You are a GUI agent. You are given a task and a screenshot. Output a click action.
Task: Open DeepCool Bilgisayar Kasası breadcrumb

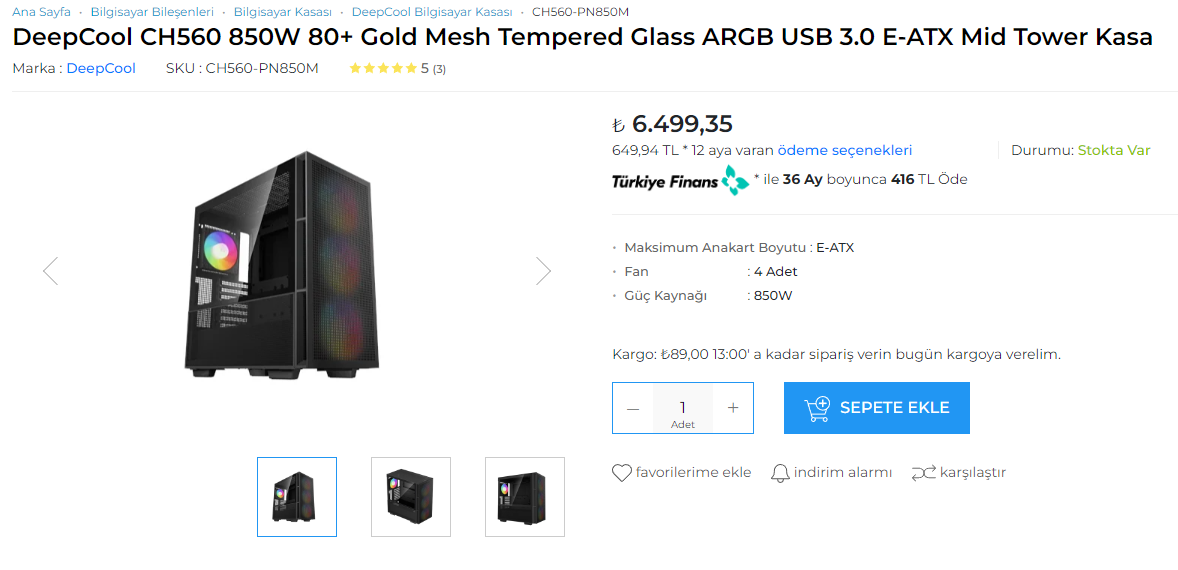coord(432,12)
